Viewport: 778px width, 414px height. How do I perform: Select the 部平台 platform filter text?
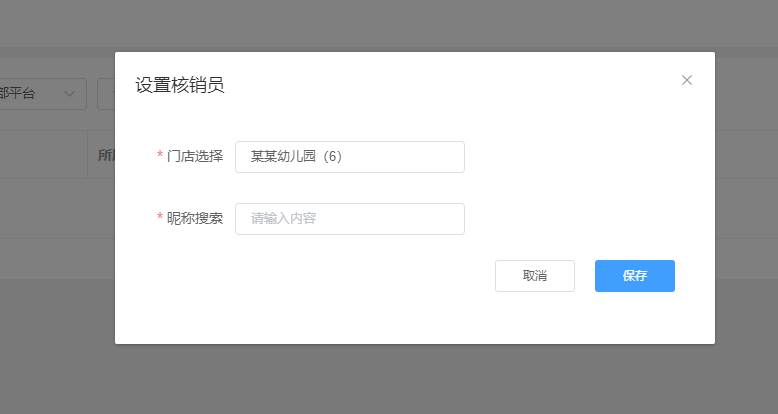17,93
